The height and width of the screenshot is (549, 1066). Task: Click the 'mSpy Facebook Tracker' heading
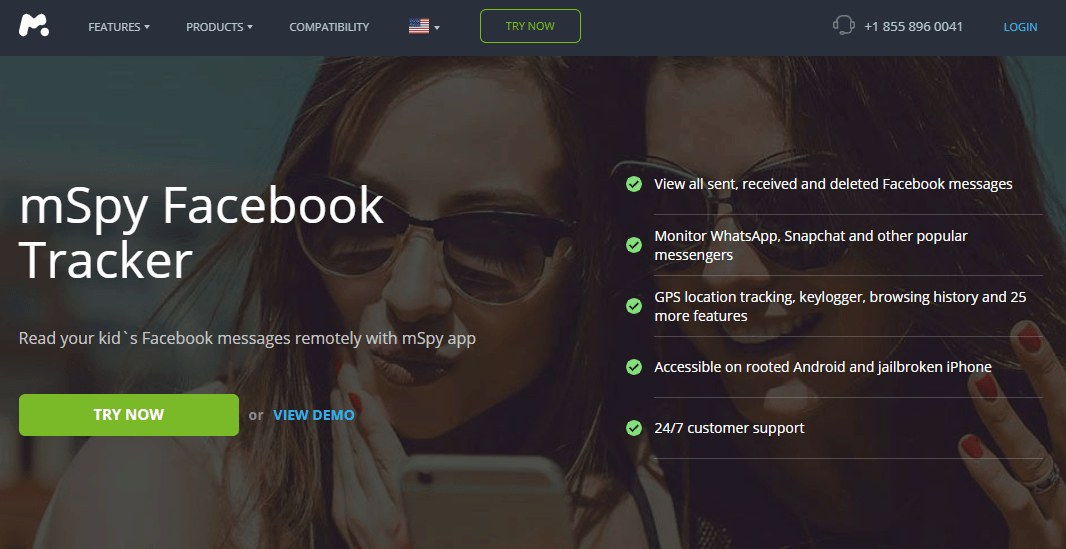pyautogui.click(x=201, y=233)
